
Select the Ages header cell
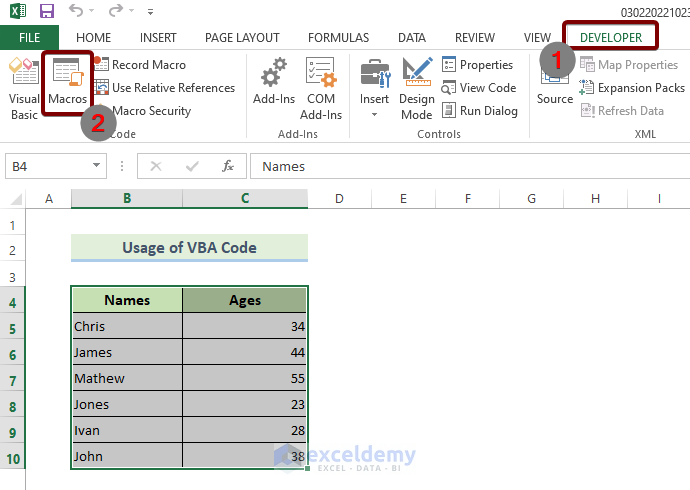245,300
